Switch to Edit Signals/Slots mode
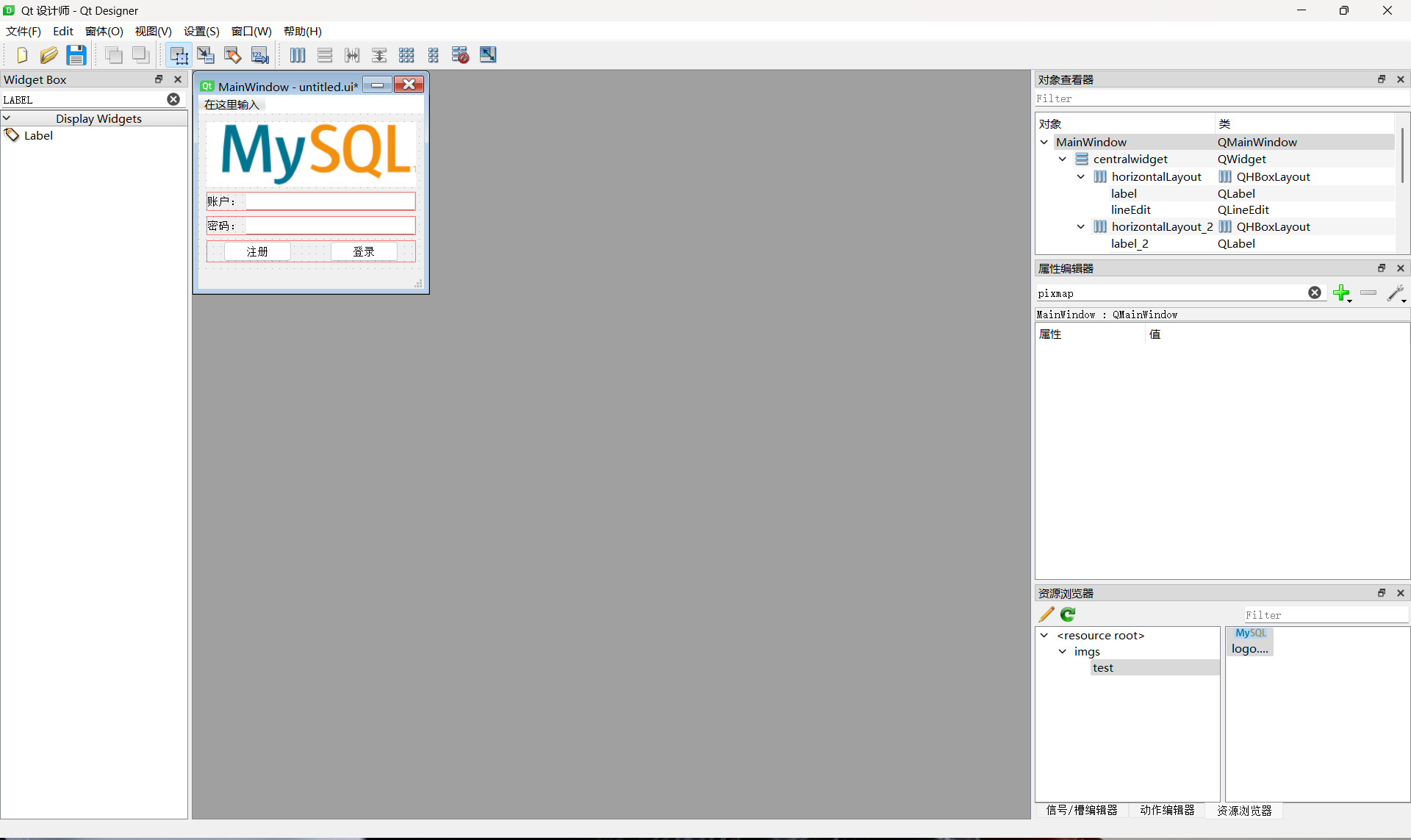 click(x=206, y=55)
